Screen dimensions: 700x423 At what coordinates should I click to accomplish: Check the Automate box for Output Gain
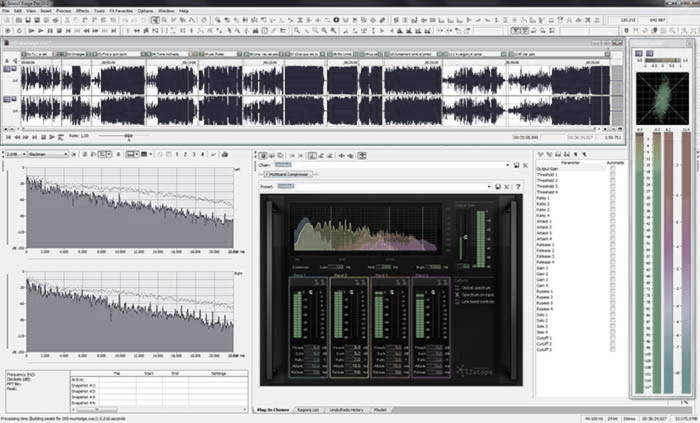[612, 169]
